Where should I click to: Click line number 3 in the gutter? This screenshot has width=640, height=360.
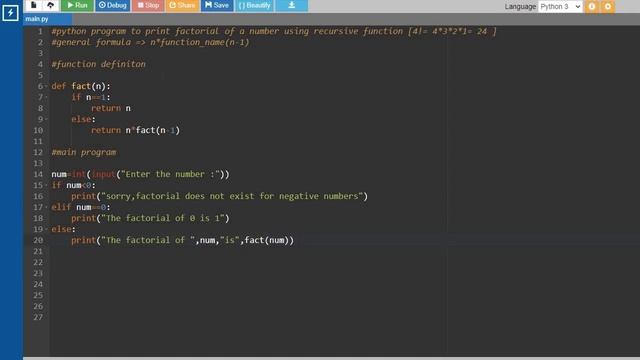tap(40, 53)
